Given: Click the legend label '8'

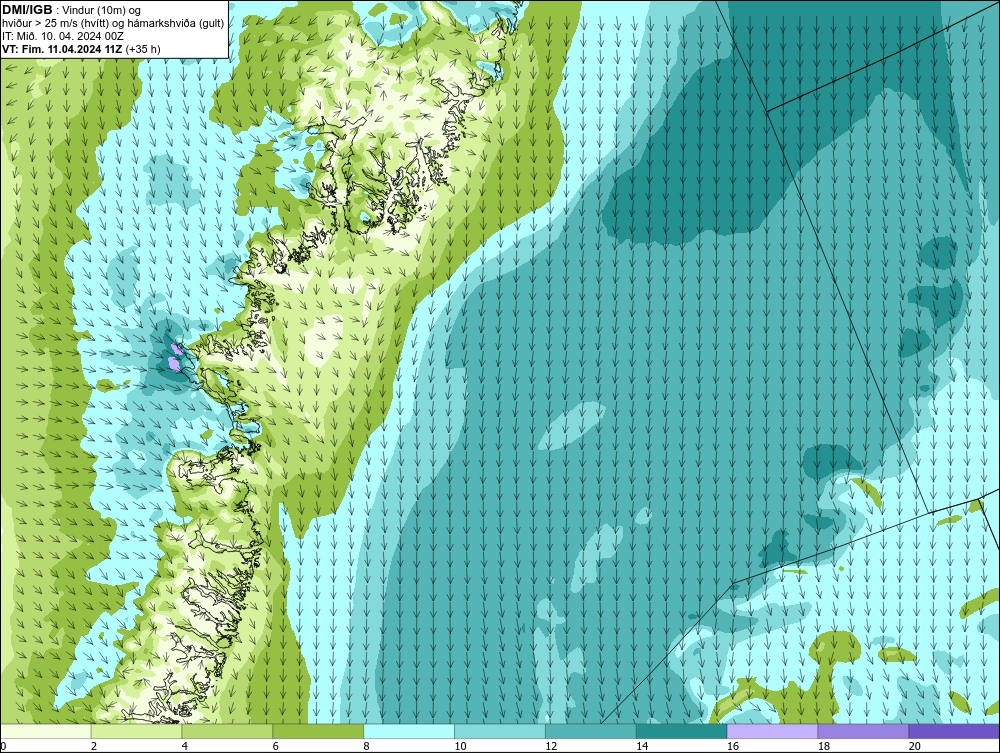Looking at the screenshot, I should tap(366, 746).
